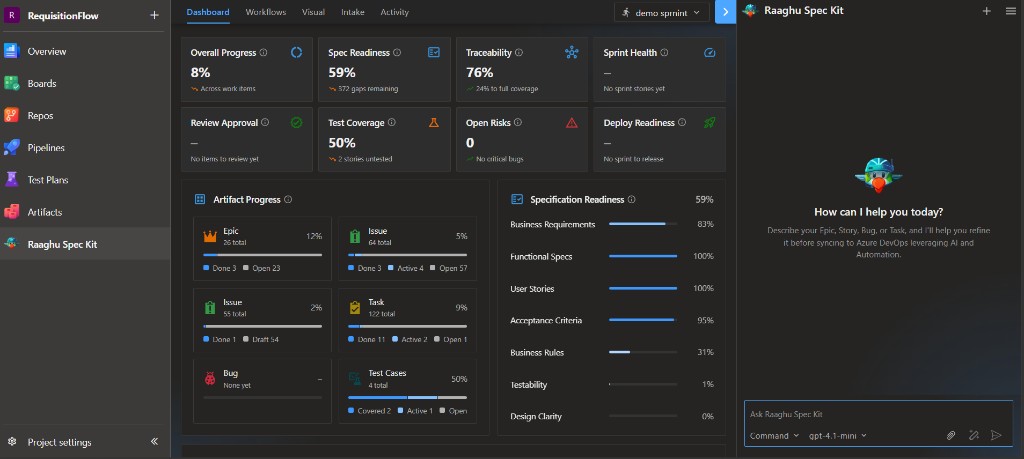Click the Test Cases progress bar
This screenshot has width=1024, height=459.
(x=408, y=397)
